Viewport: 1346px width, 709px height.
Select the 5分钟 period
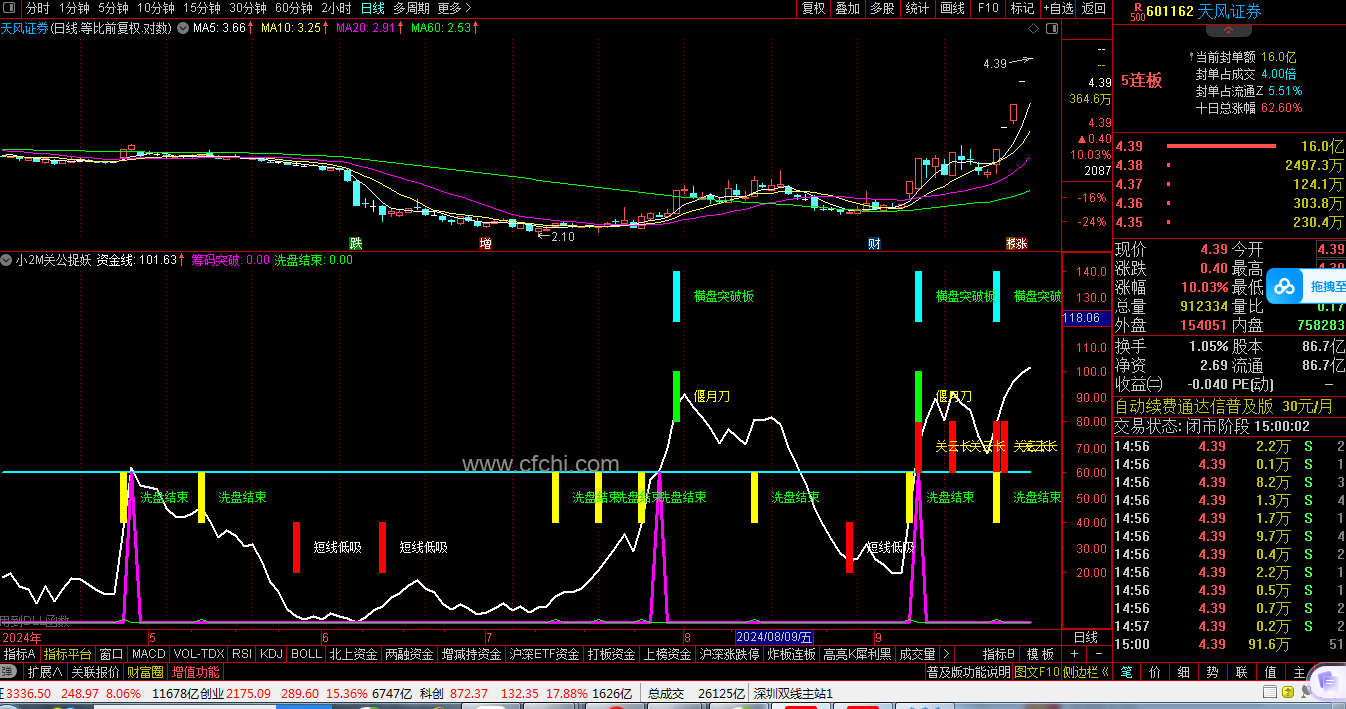[113, 8]
